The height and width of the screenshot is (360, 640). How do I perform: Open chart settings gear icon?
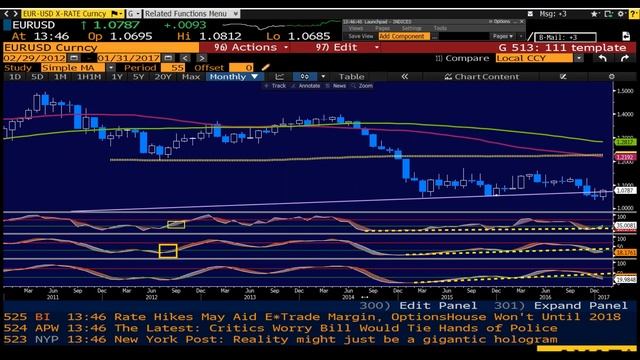pos(611,77)
